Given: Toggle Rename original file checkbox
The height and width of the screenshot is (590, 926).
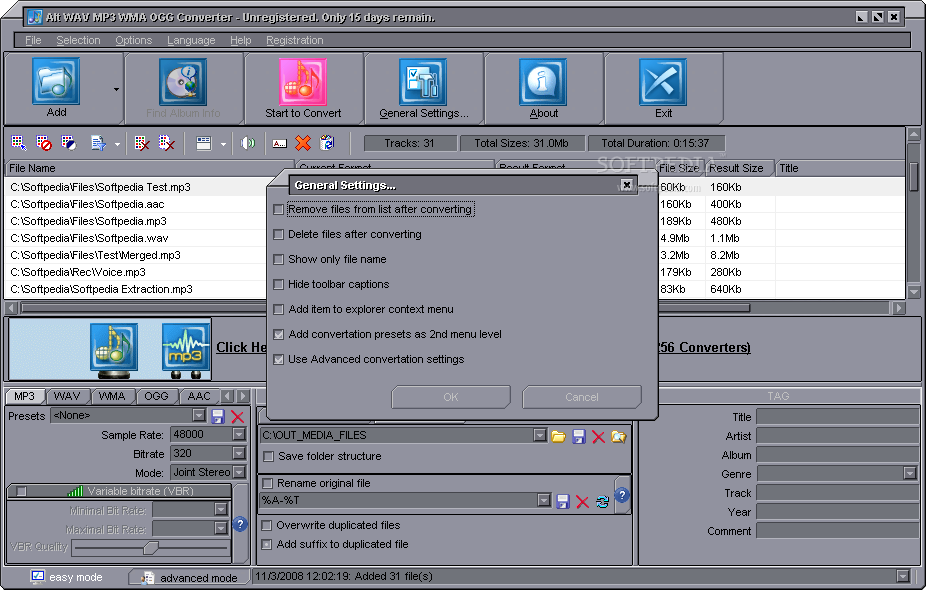Looking at the screenshot, I should (268, 483).
